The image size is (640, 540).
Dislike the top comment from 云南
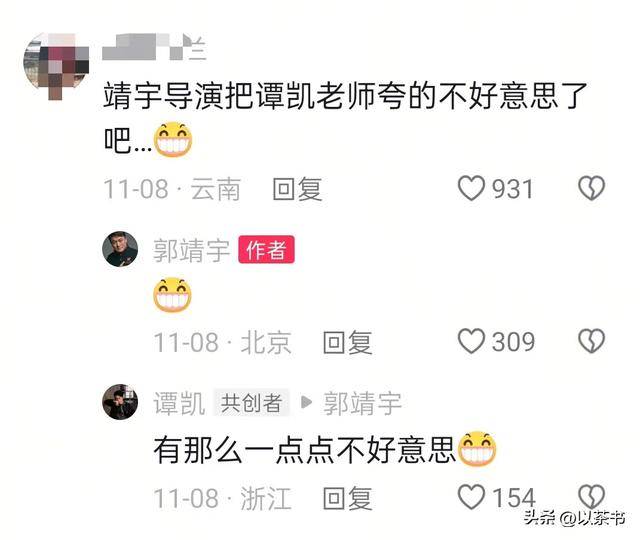point(591,189)
